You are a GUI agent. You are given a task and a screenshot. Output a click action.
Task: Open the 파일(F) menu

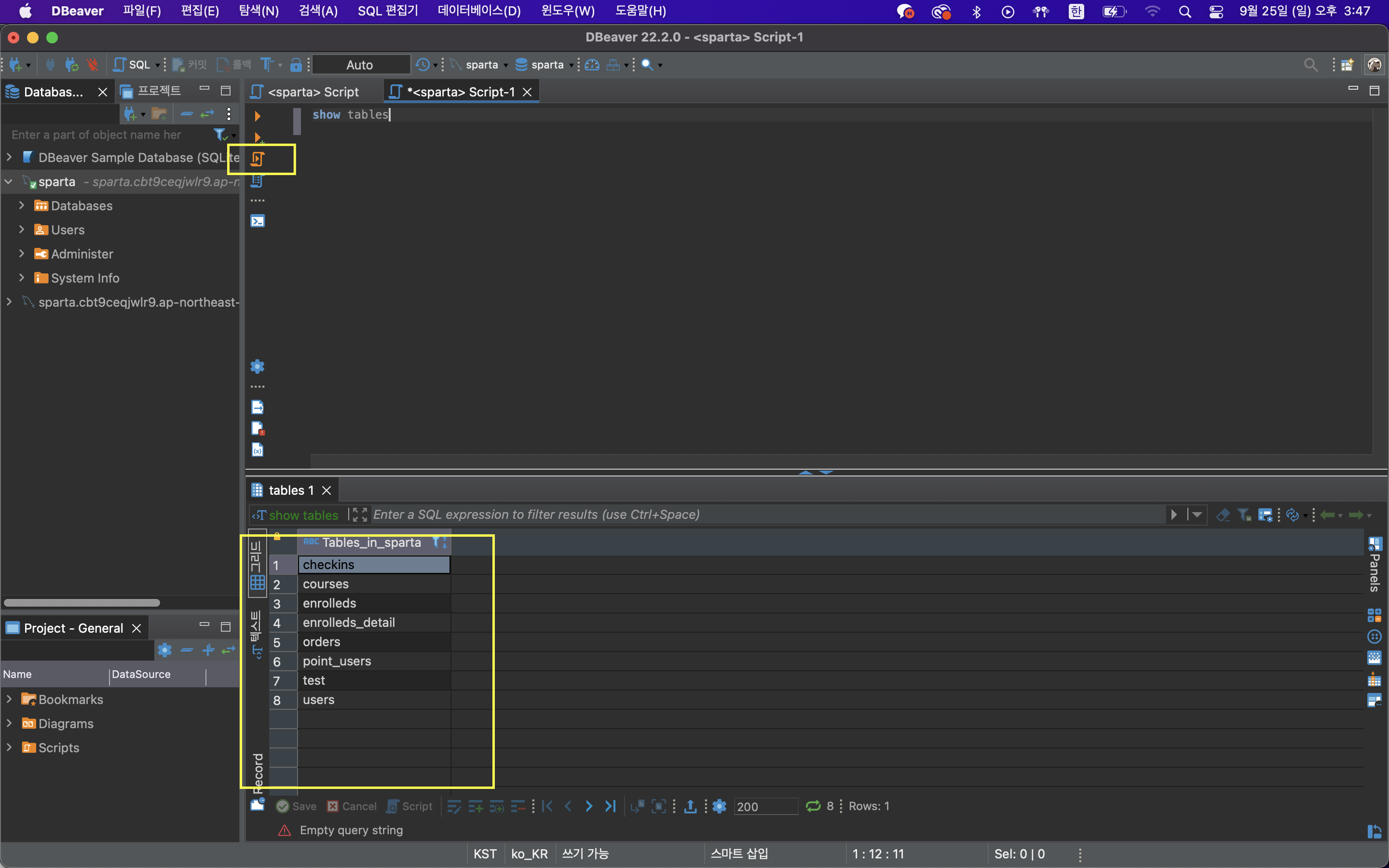click(142, 12)
